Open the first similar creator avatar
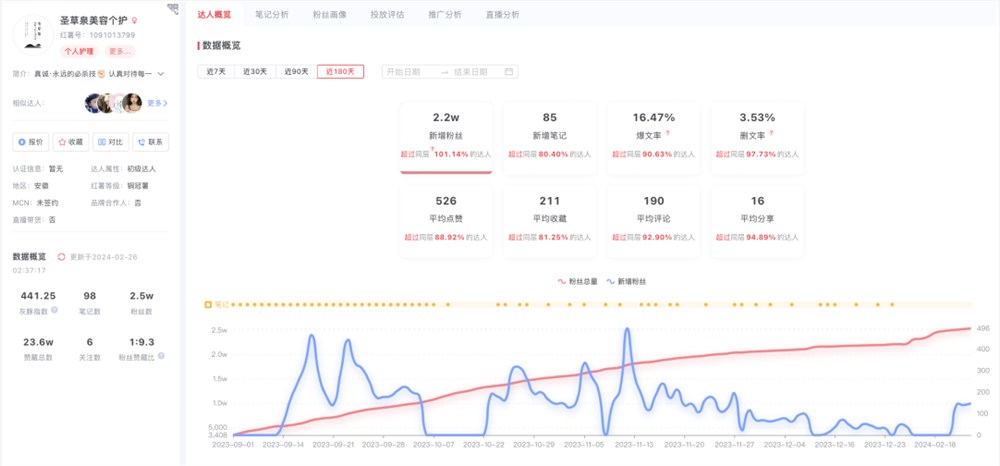Screen dimensions: 1000x466 pos(93,103)
